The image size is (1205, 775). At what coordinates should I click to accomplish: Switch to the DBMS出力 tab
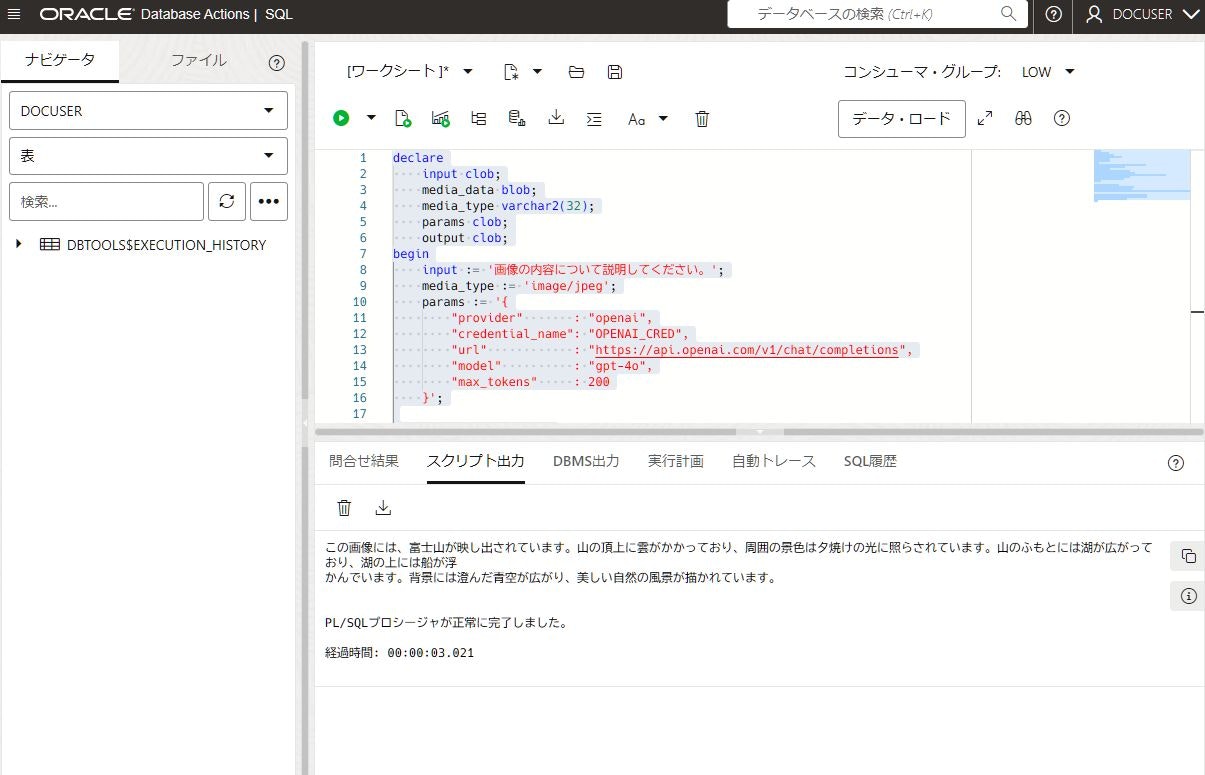[x=586, y=461]
